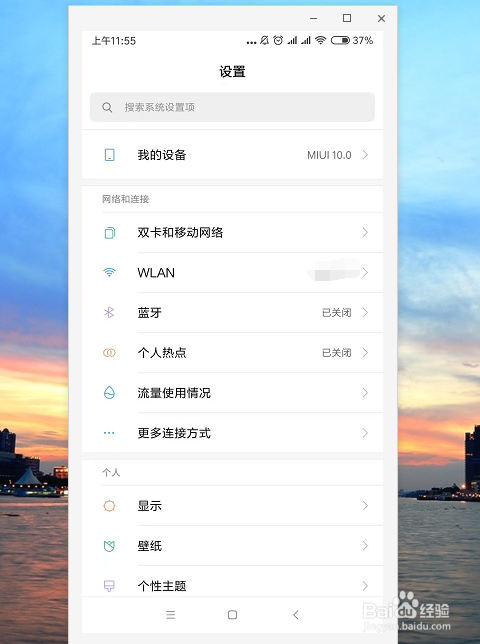Open the 显示 settings entry

click(x=232, y=506)
